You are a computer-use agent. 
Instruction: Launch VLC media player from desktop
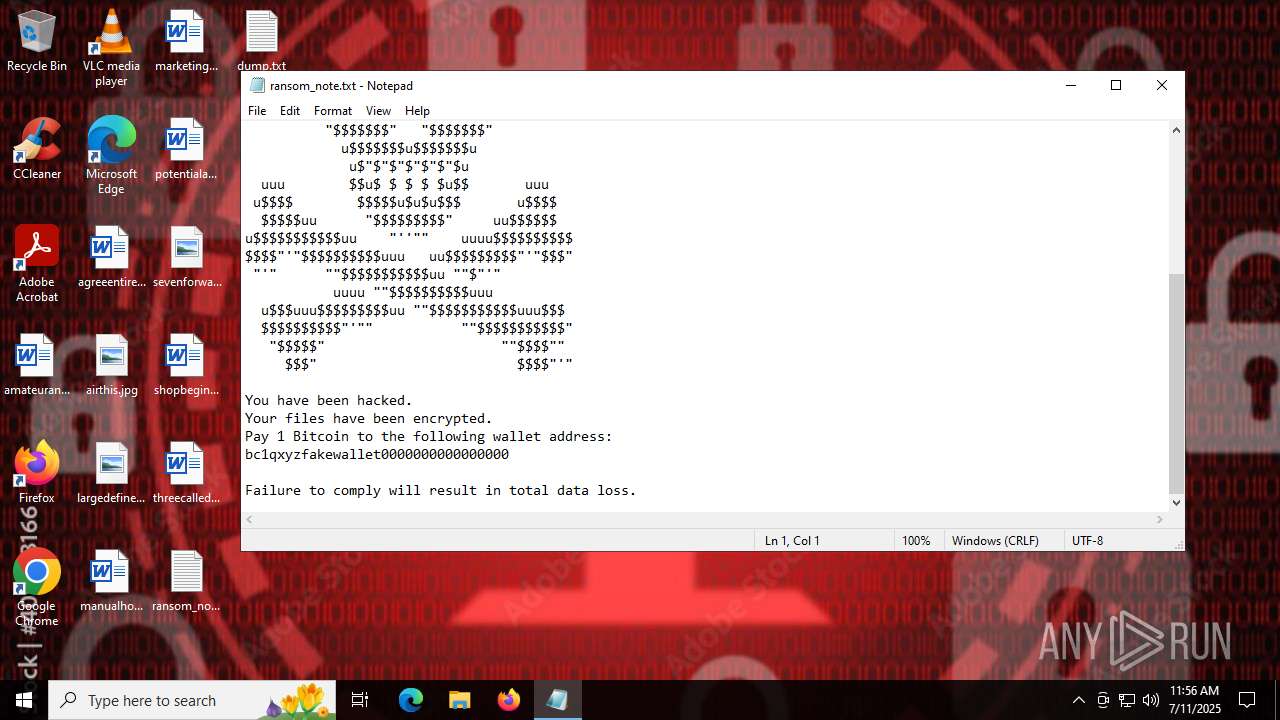tap(111, 48)
